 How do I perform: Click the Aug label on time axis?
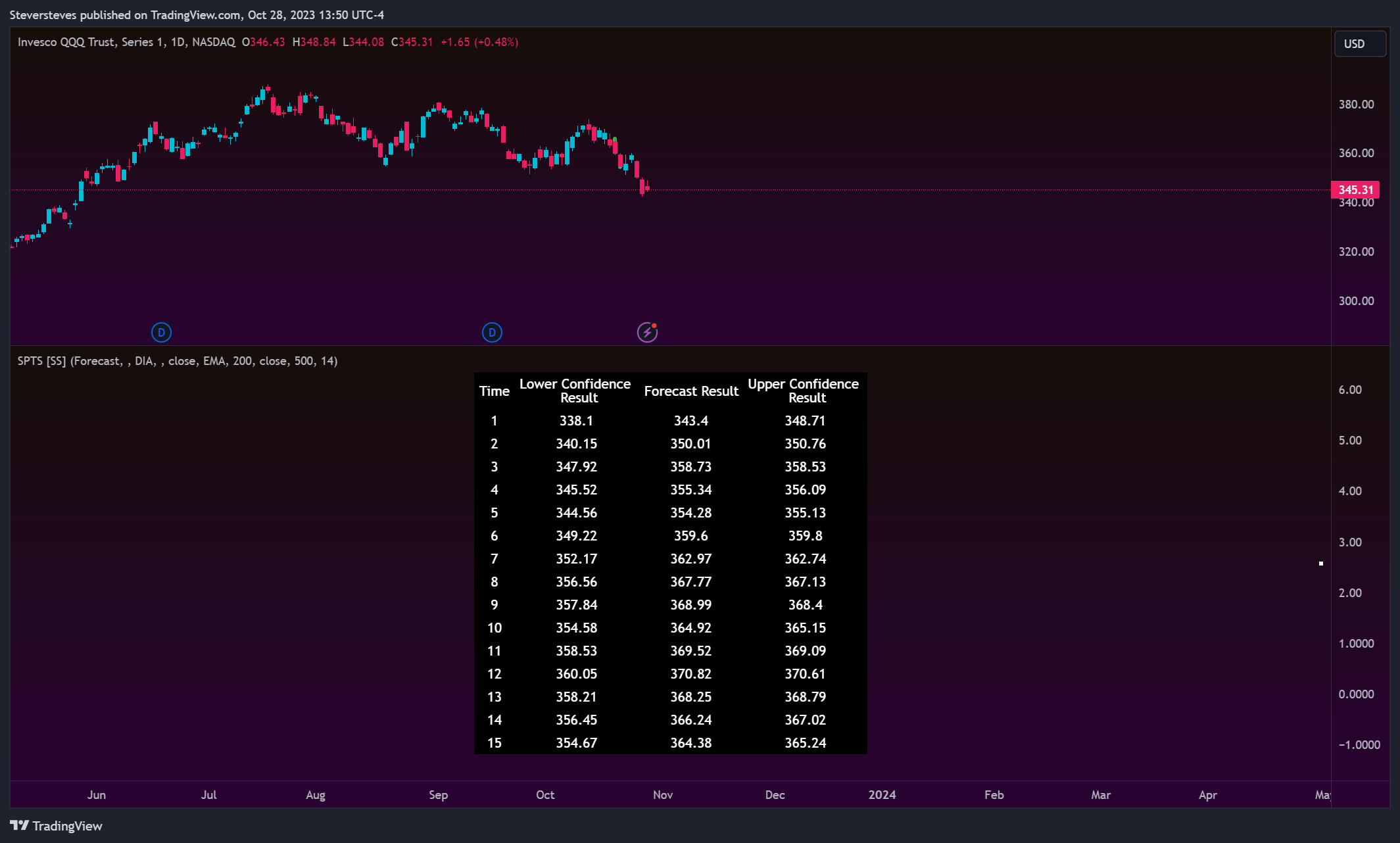pyautogui.click(x=316, y=795)
